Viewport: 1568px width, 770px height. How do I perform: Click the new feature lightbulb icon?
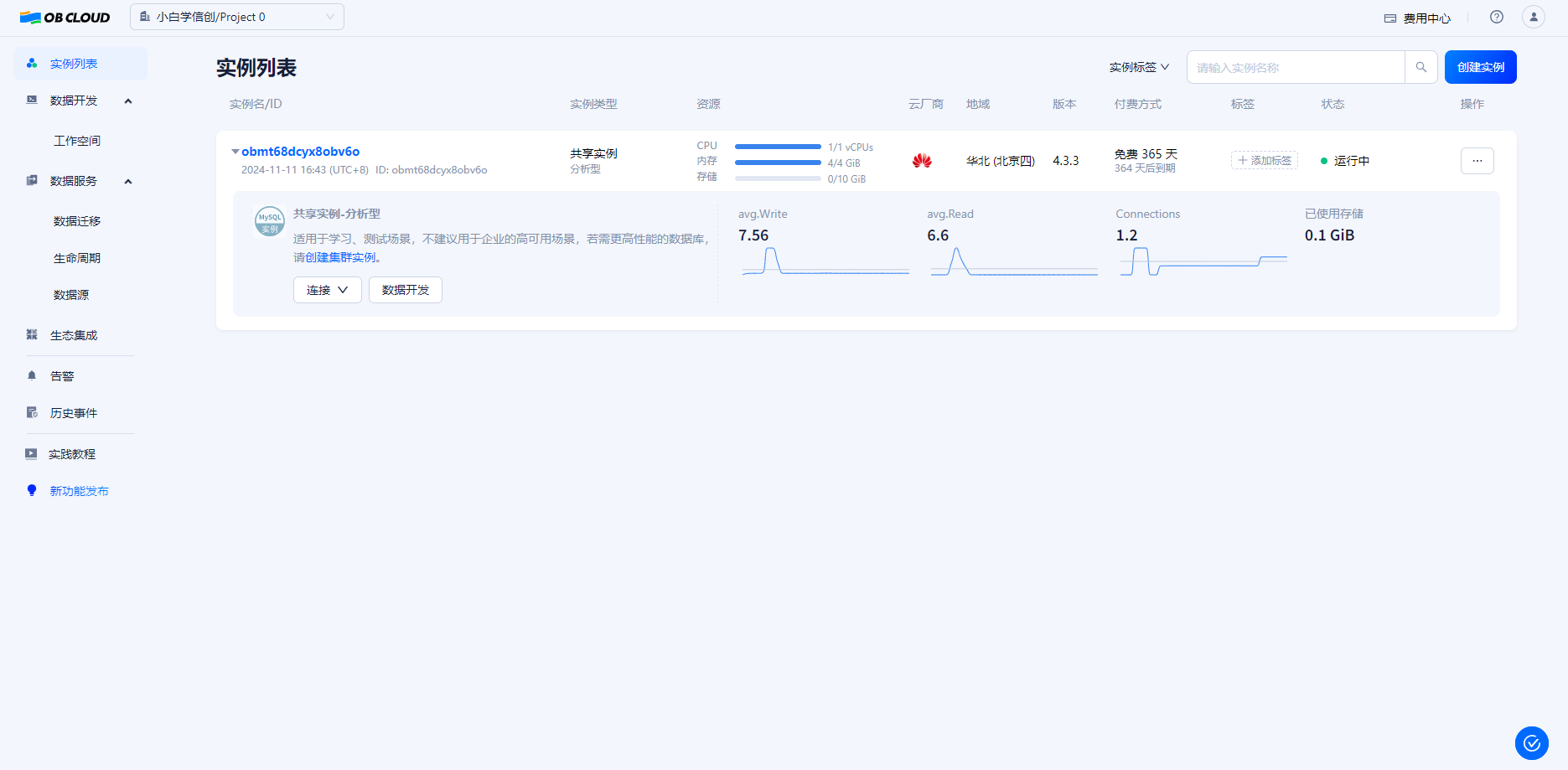(x=32, y=491)
